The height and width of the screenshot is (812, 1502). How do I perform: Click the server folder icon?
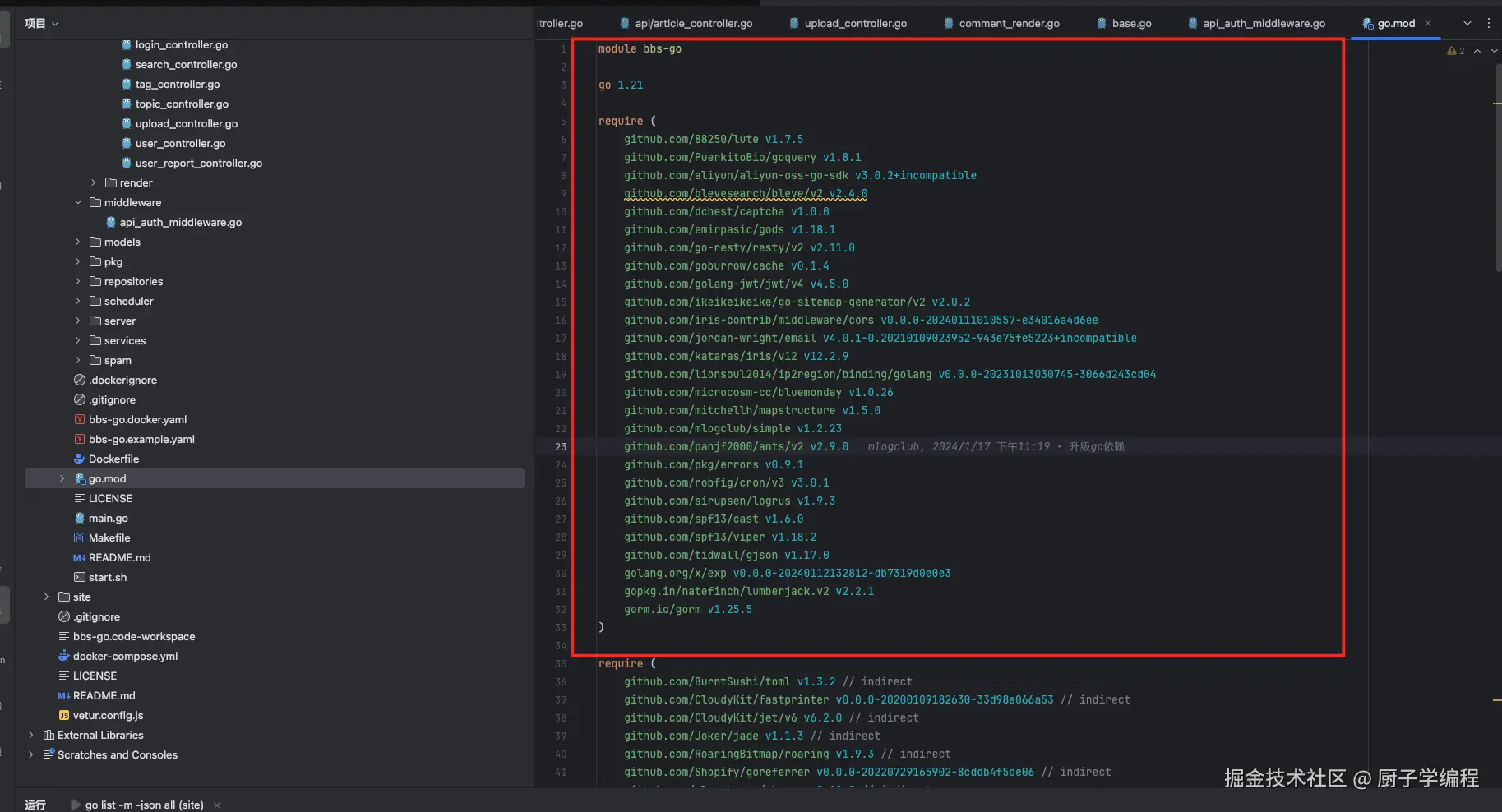click(95, 321)
